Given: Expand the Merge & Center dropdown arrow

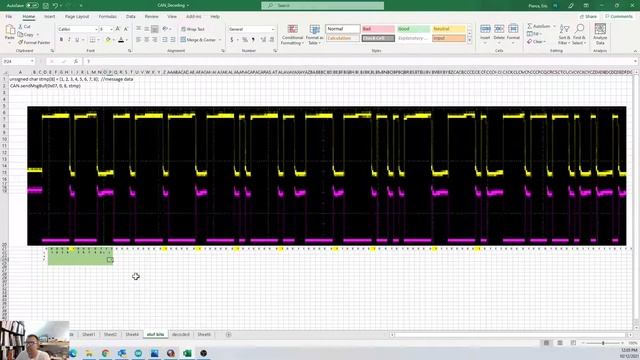Looking at the screenshot, I should 220,40.
